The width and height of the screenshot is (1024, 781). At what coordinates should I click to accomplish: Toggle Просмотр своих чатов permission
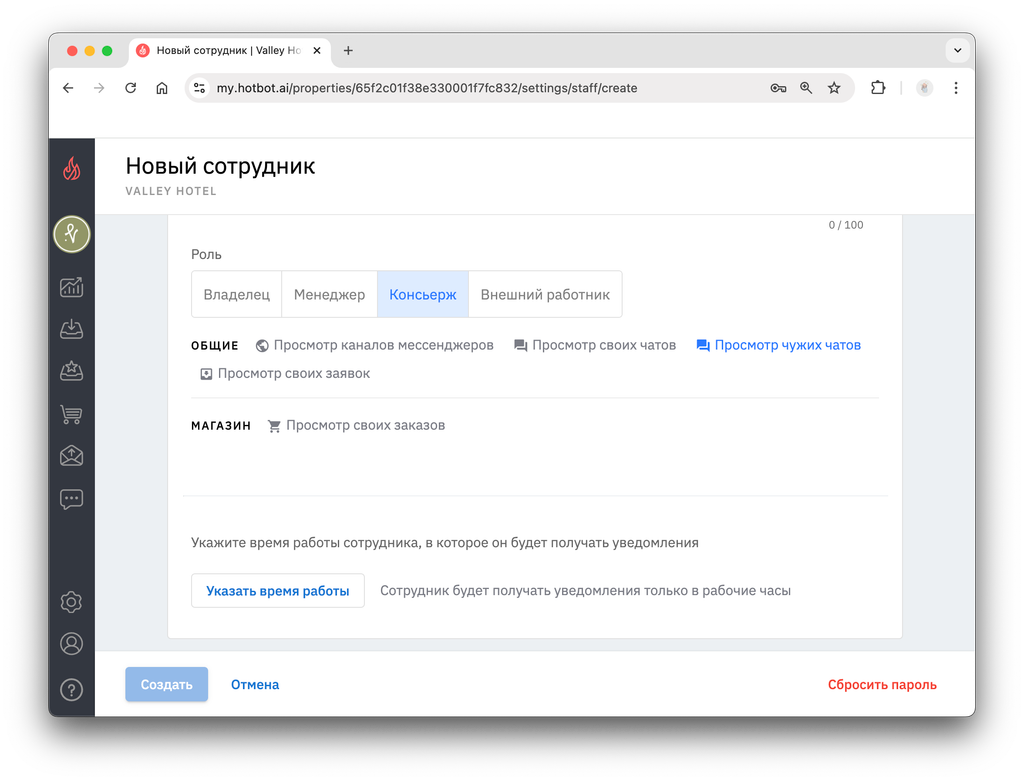[x=595, y=345]
